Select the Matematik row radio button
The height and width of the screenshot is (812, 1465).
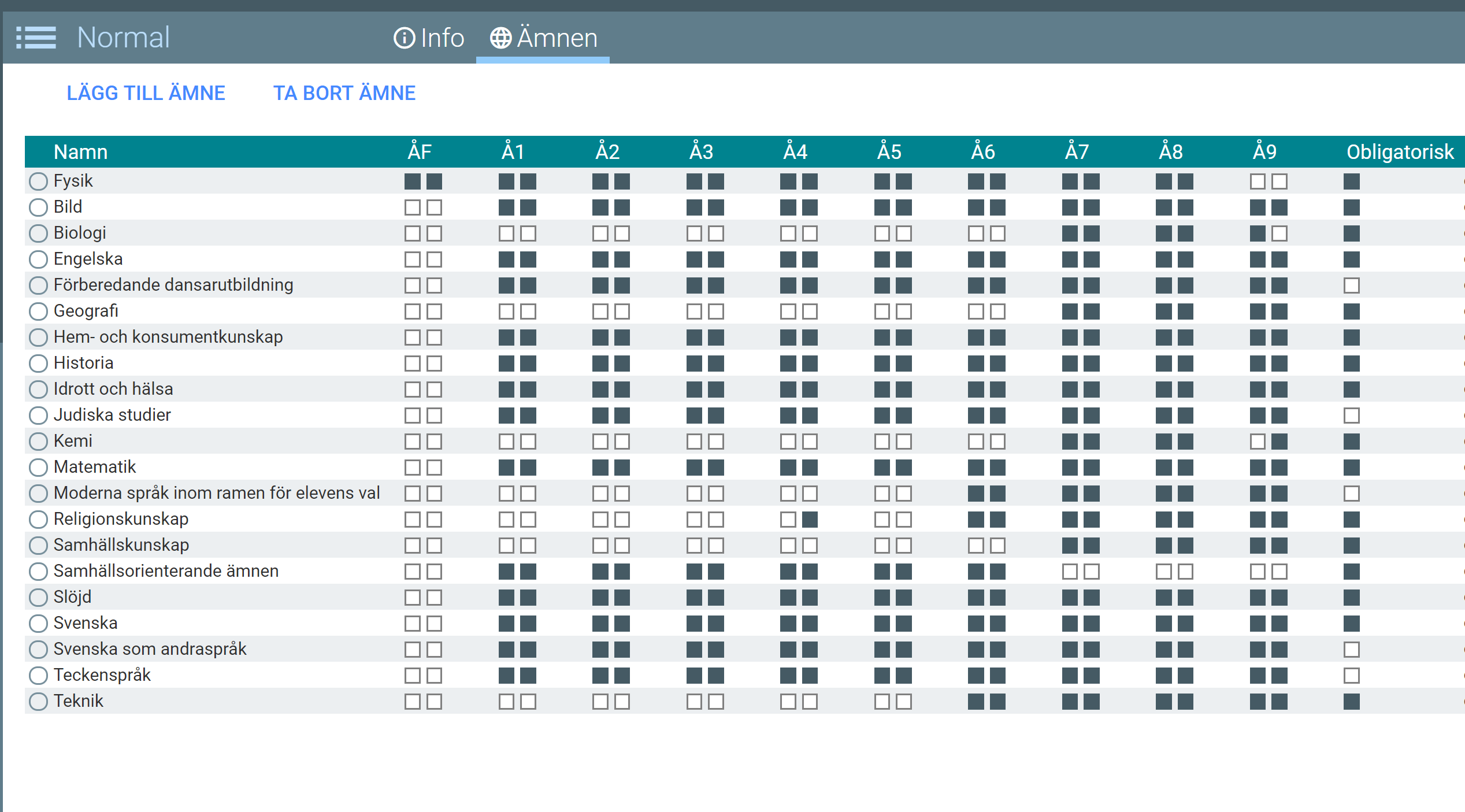[x=38, y=468]
